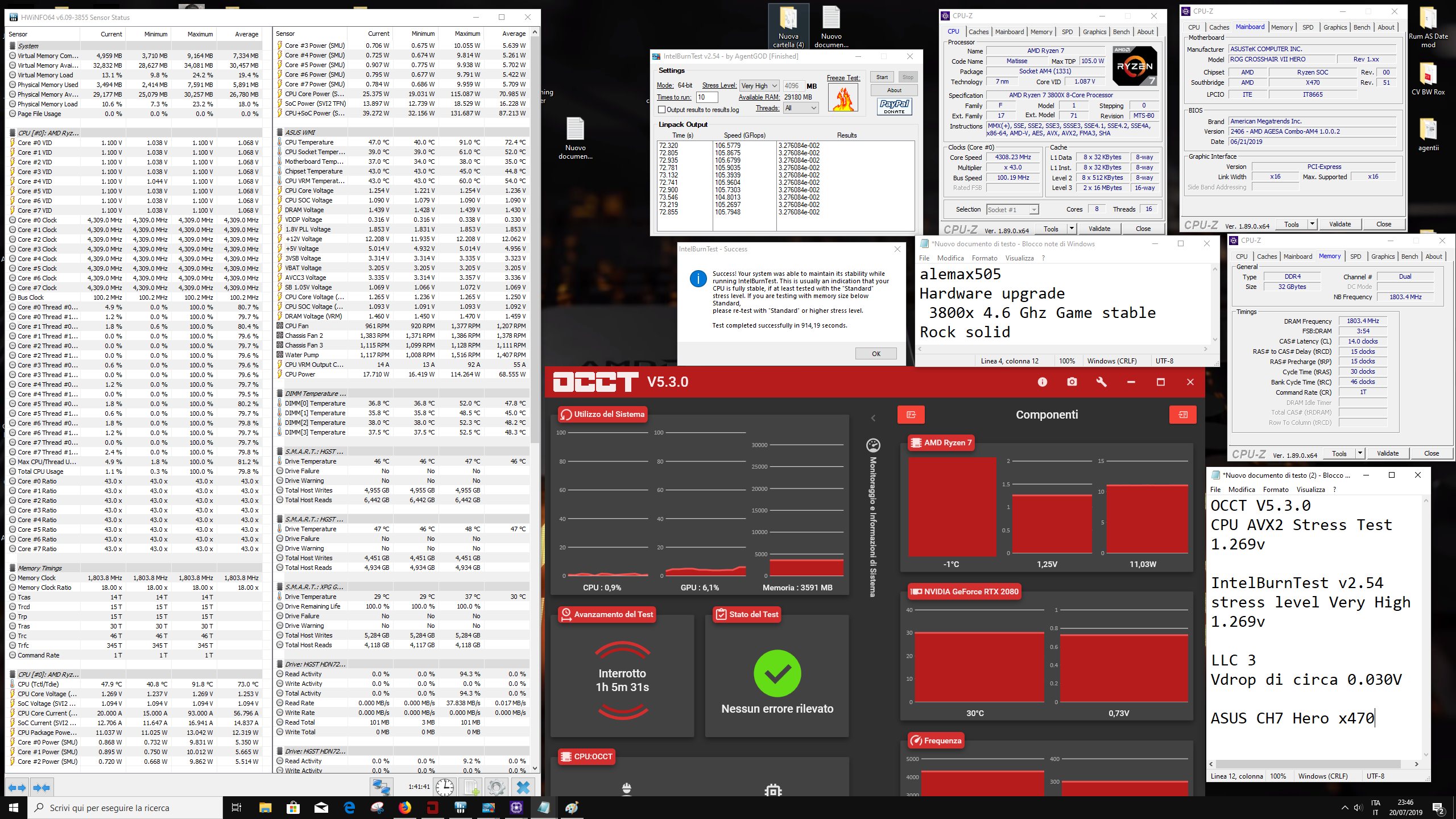
Task: Click the OCCT screenshot camera icon
Action: click(1072, 382)
